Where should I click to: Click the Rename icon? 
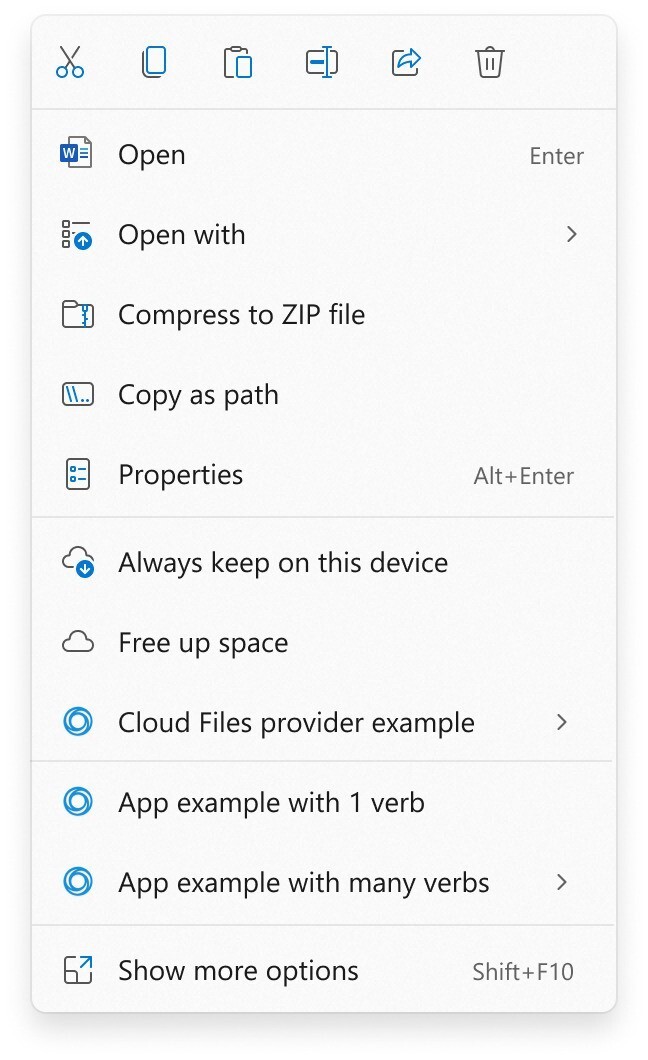pyautogui.click(x=322, y=63)
